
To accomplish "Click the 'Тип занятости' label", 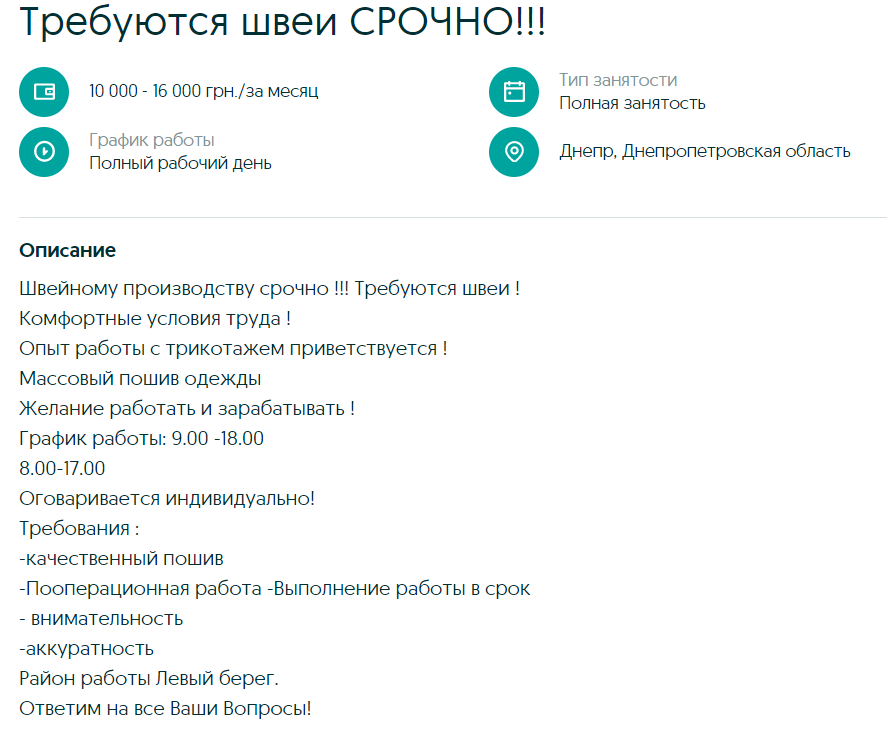I will [x=617, y=80].
